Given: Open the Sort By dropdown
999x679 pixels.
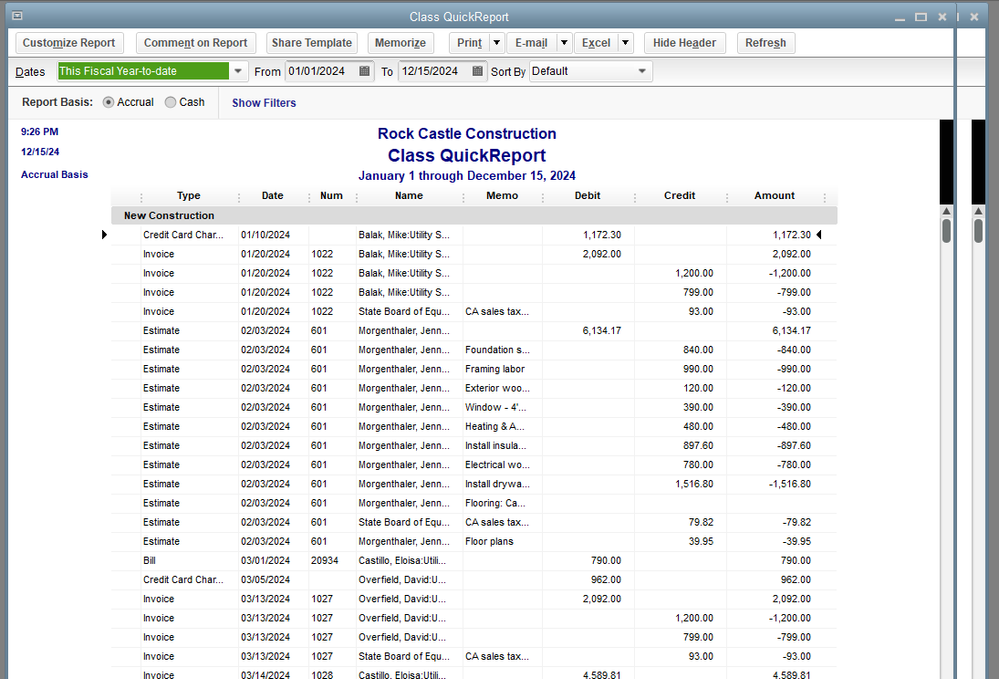Looking at the screenshot, I should tap(642, 72).
